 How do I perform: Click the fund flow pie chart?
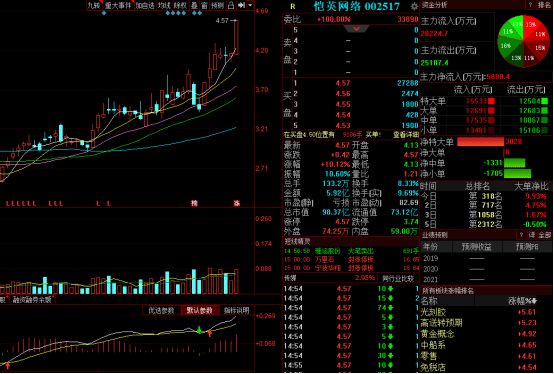pyautogui.click(x=523, y=41)
